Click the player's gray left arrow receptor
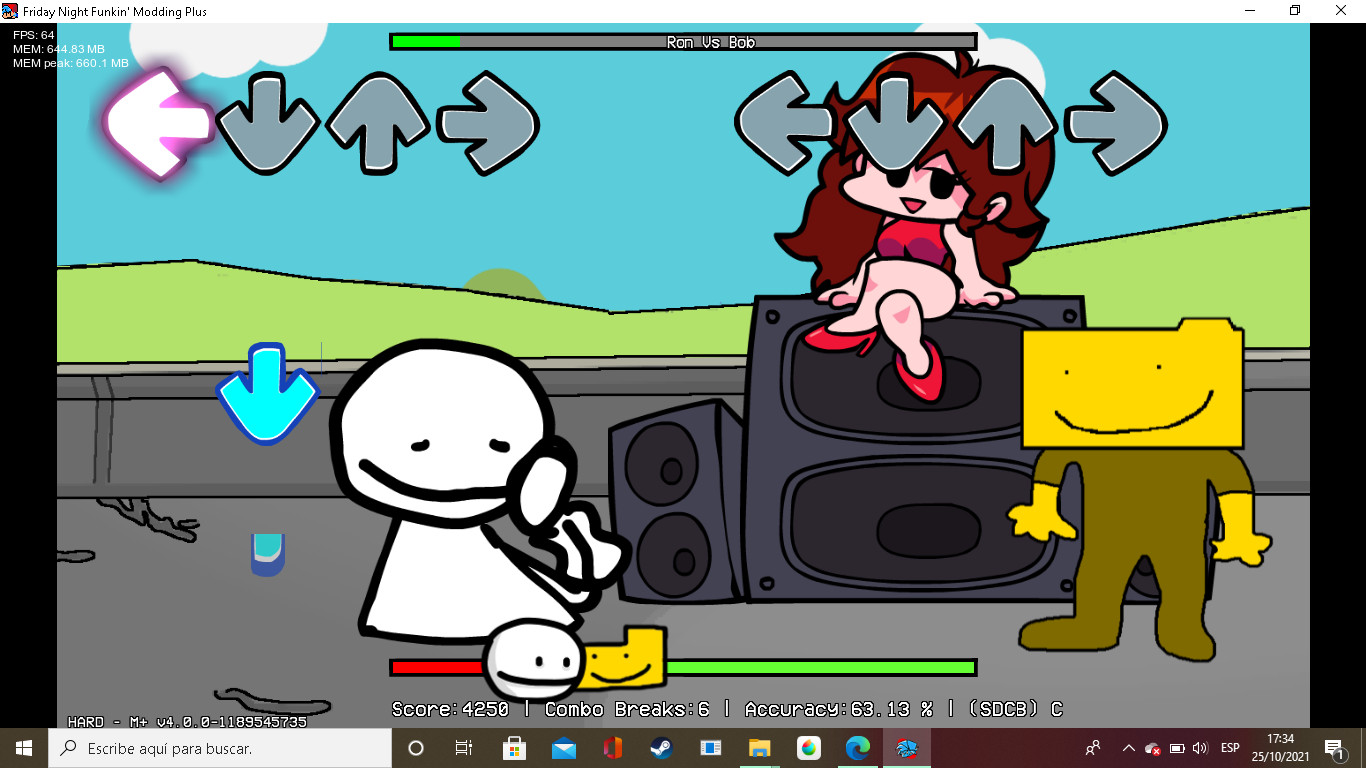 (x=785, y=123)
